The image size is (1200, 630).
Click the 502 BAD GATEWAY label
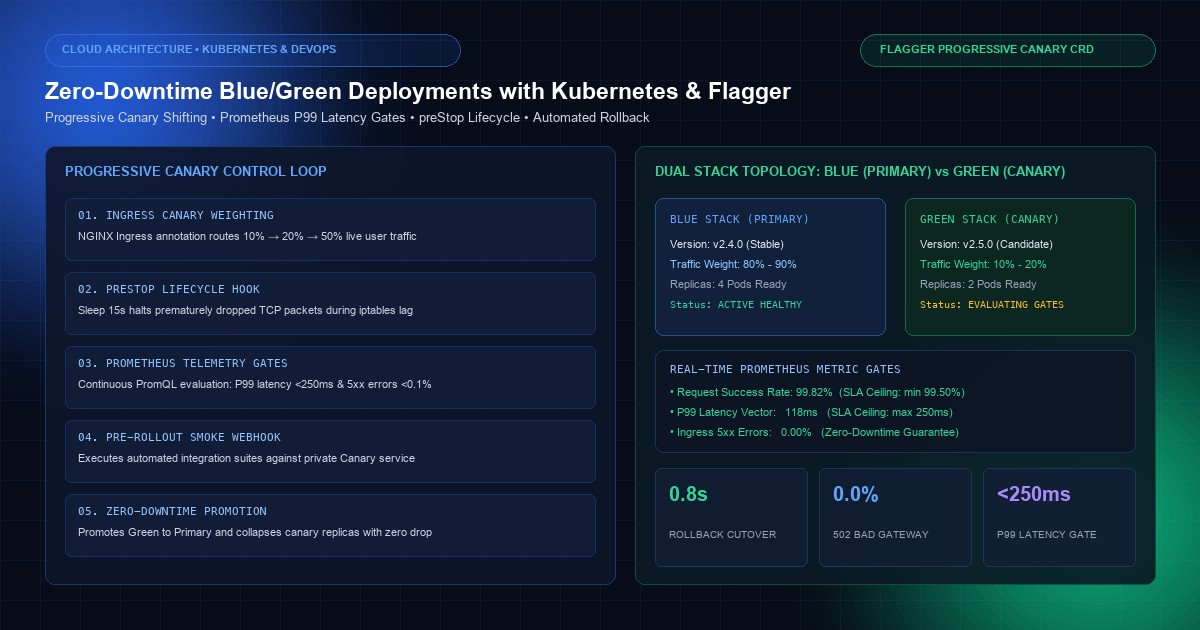click(882, 534)
